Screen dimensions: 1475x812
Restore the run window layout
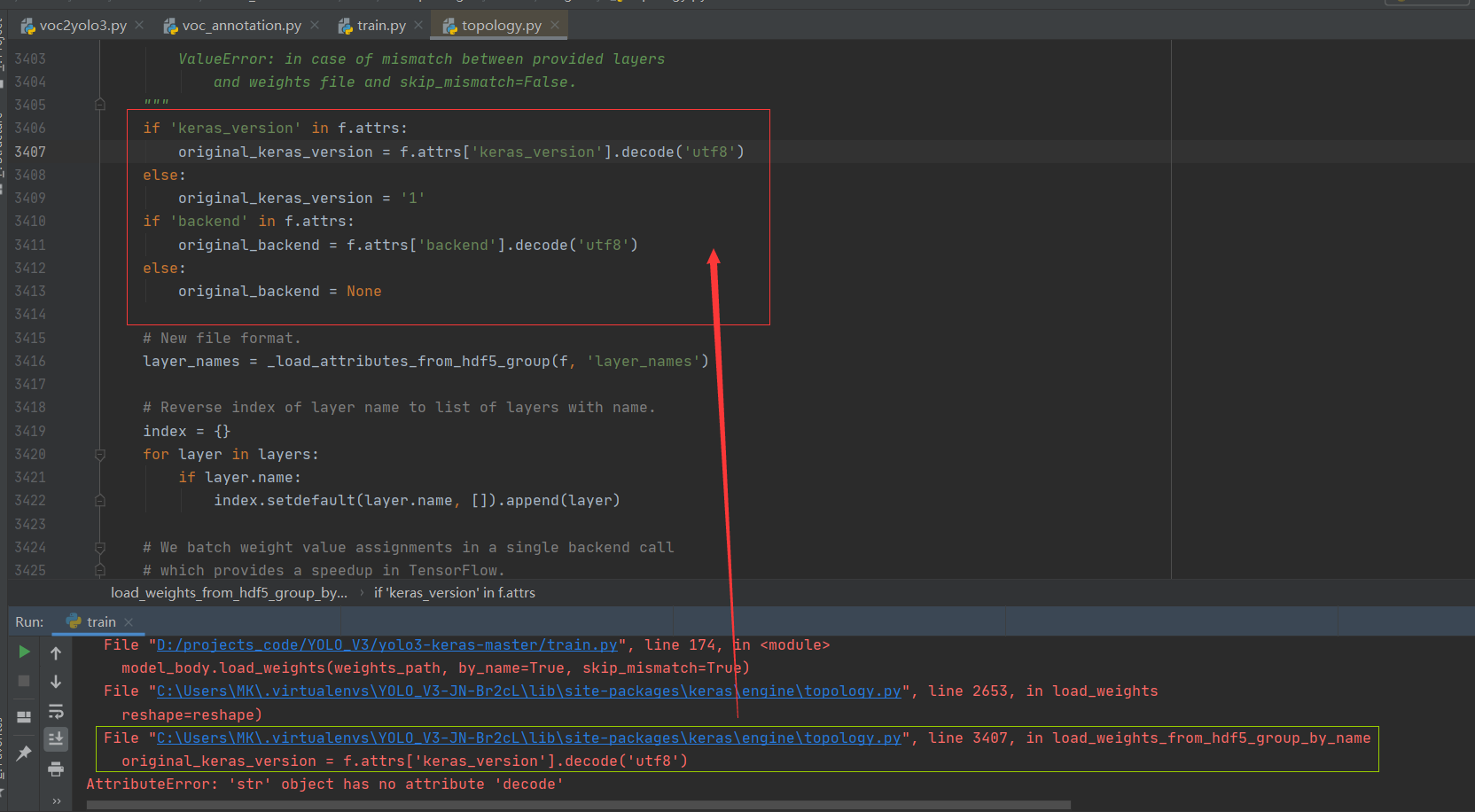click(24, 717)
